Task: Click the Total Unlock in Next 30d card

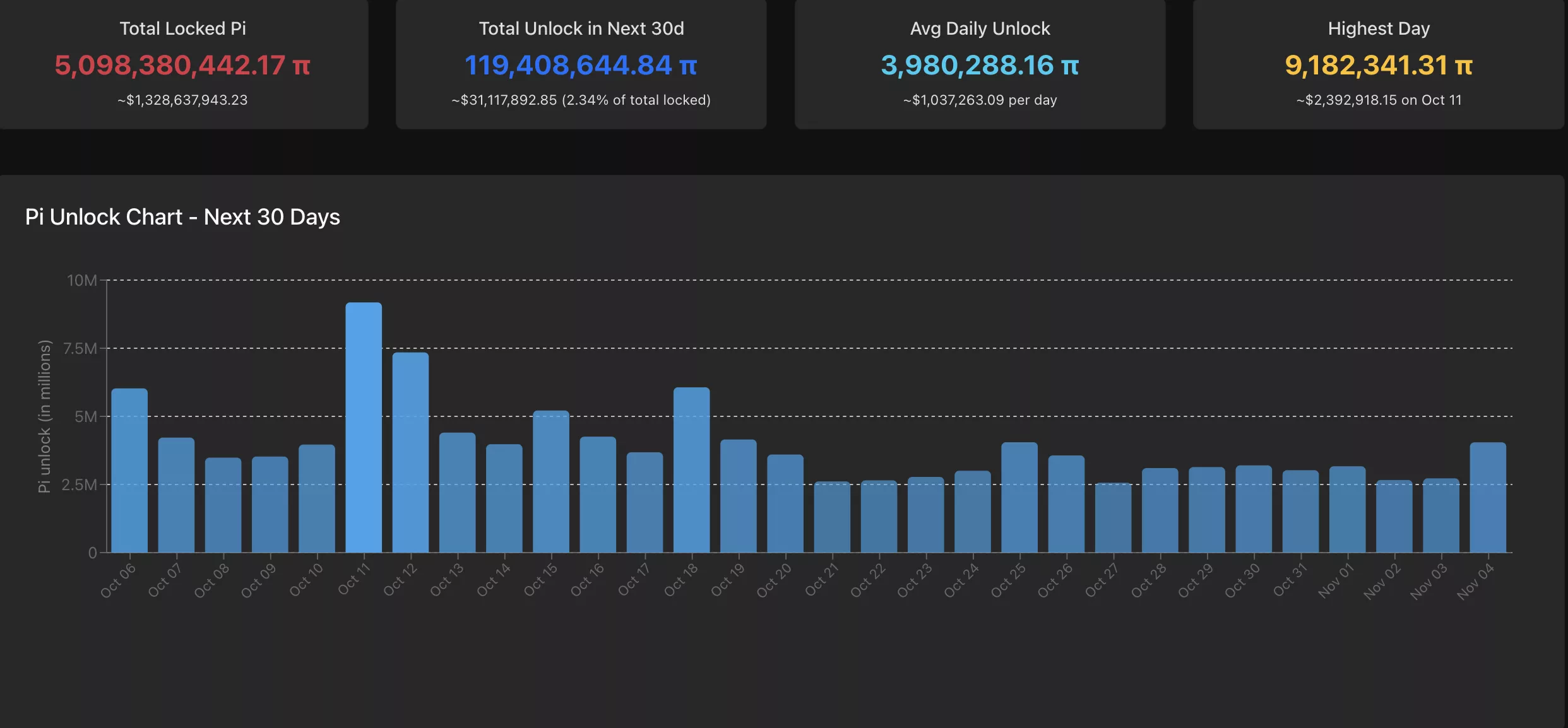Action: click(x=581, y=63)
